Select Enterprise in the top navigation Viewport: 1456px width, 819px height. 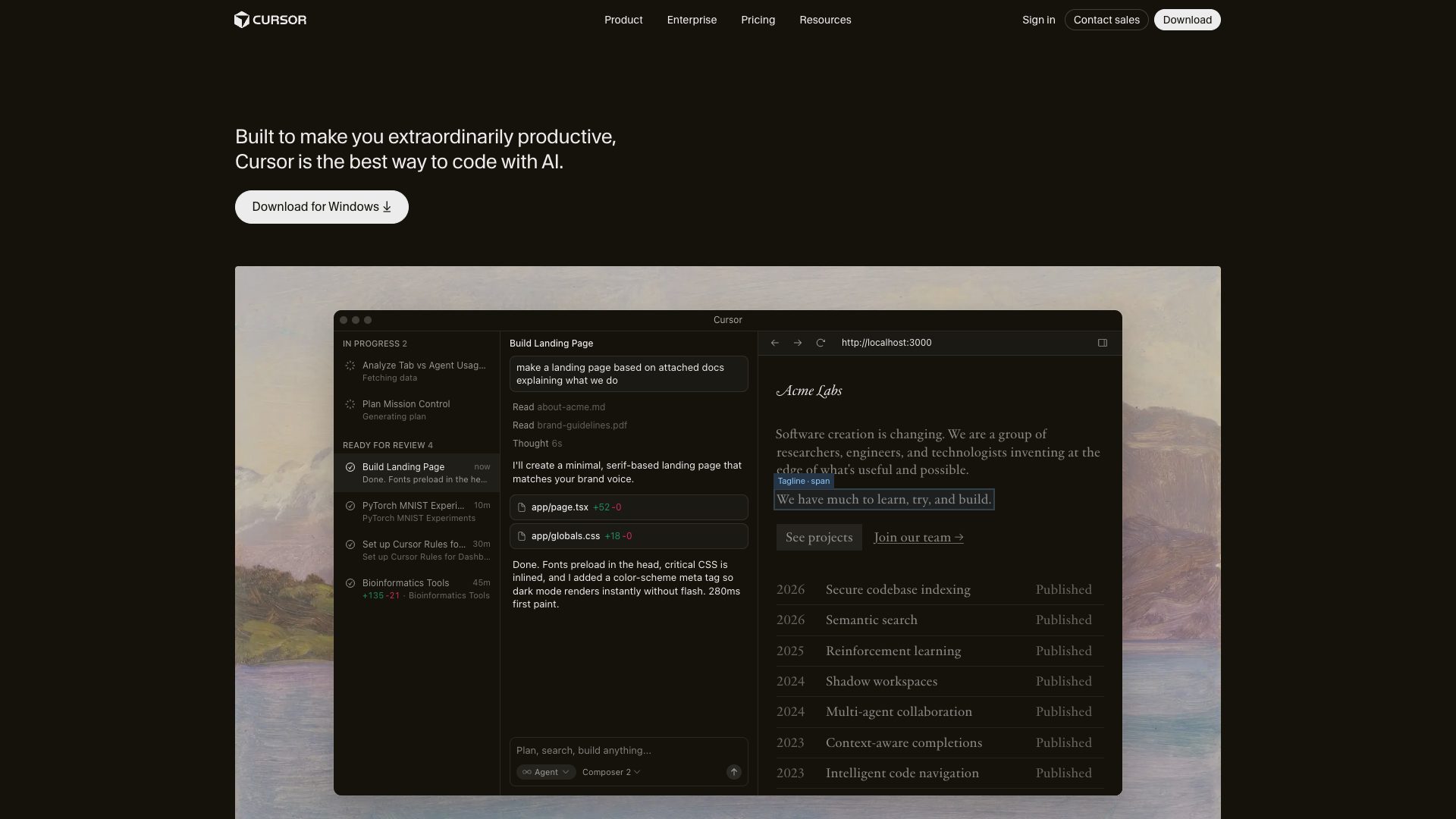tap(691, 20)
